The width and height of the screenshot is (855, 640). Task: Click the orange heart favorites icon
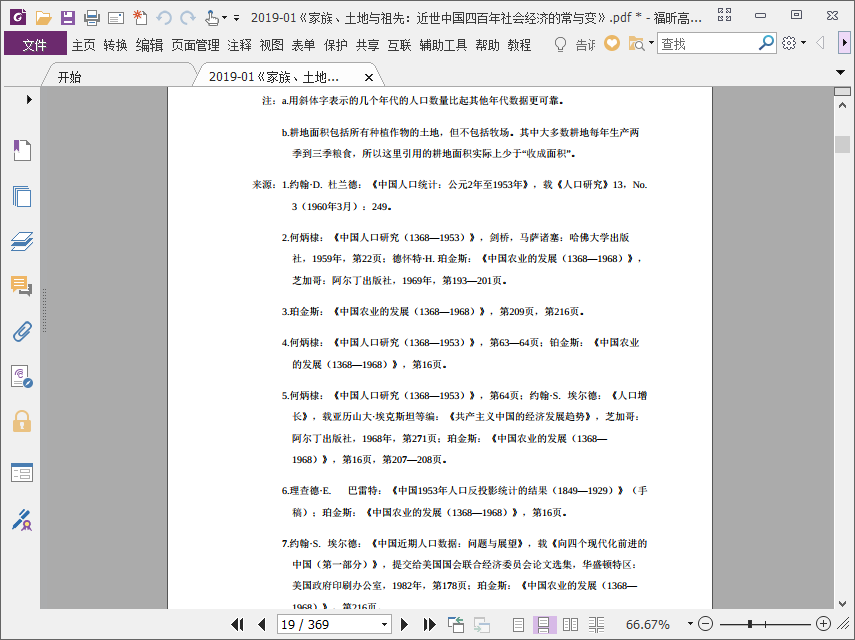[612, 43]
